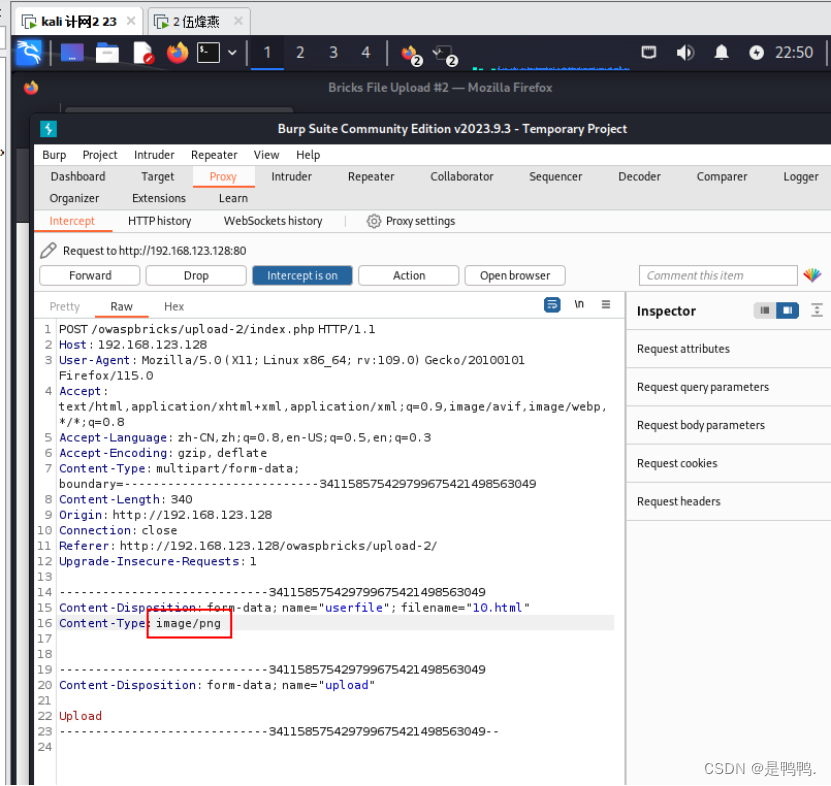Switch to workspace 3

333,53
